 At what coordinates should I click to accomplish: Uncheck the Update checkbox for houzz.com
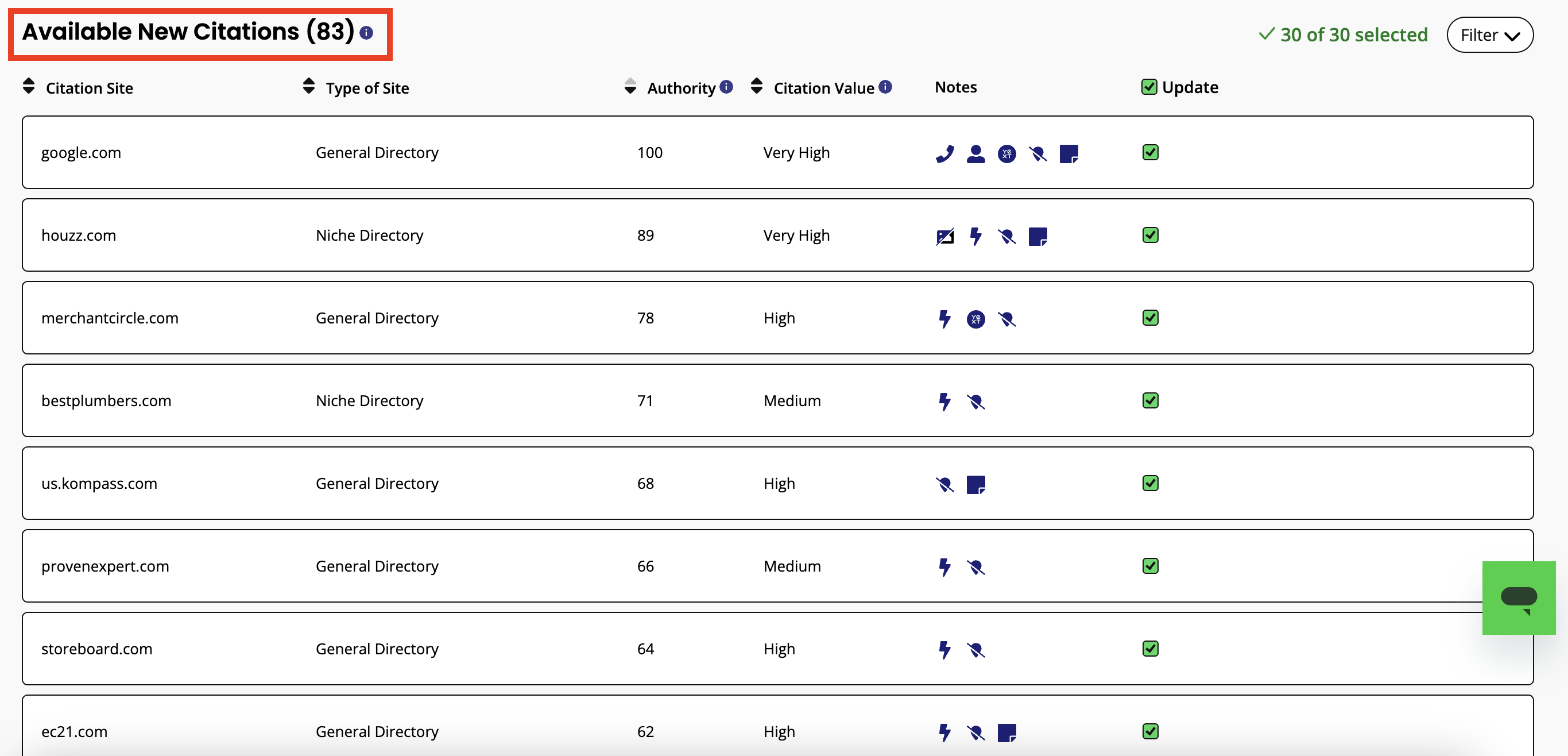[1151, 235]
